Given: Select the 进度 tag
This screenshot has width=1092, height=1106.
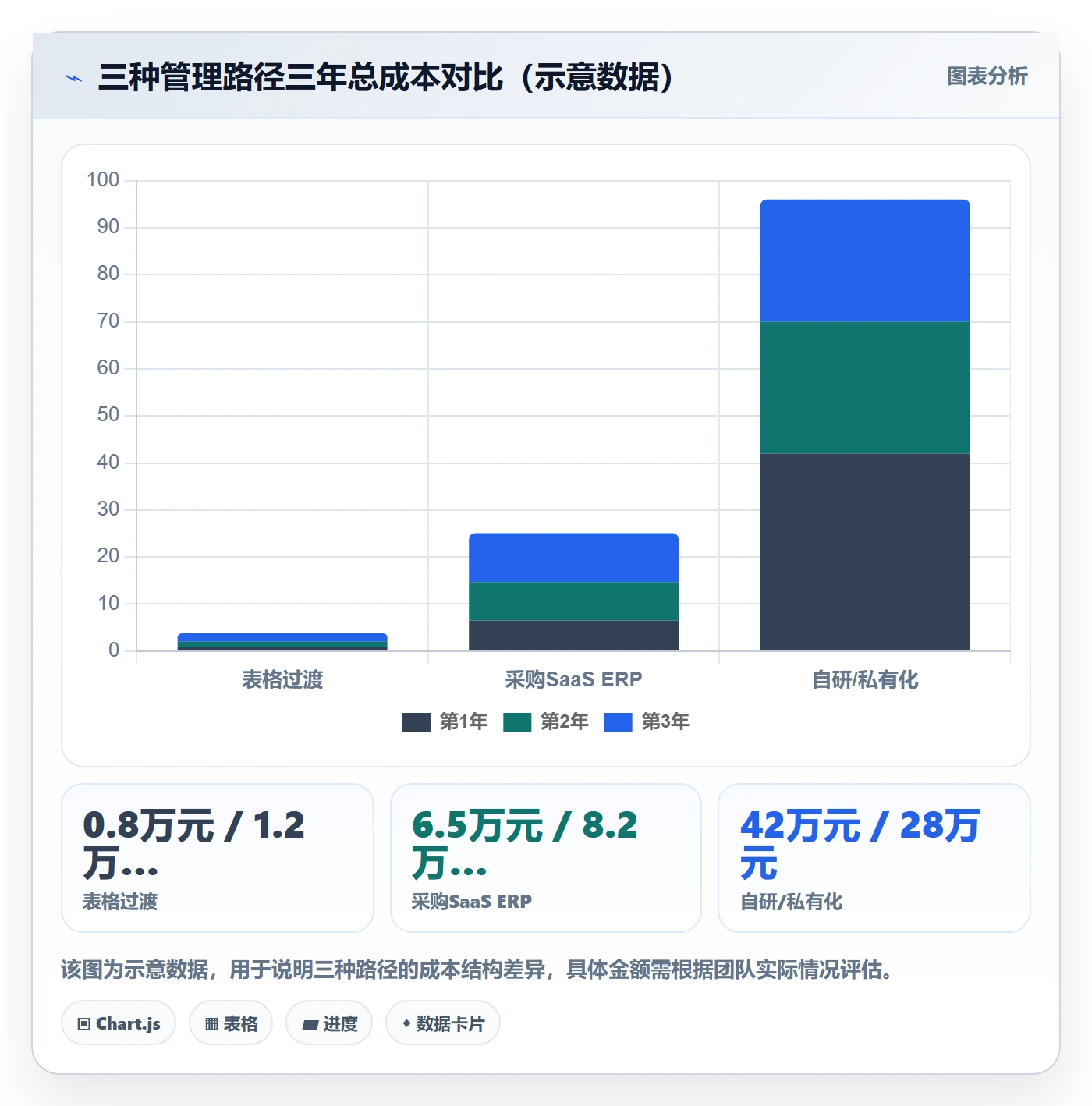Looking at the screenshot, I should 329,1023.
